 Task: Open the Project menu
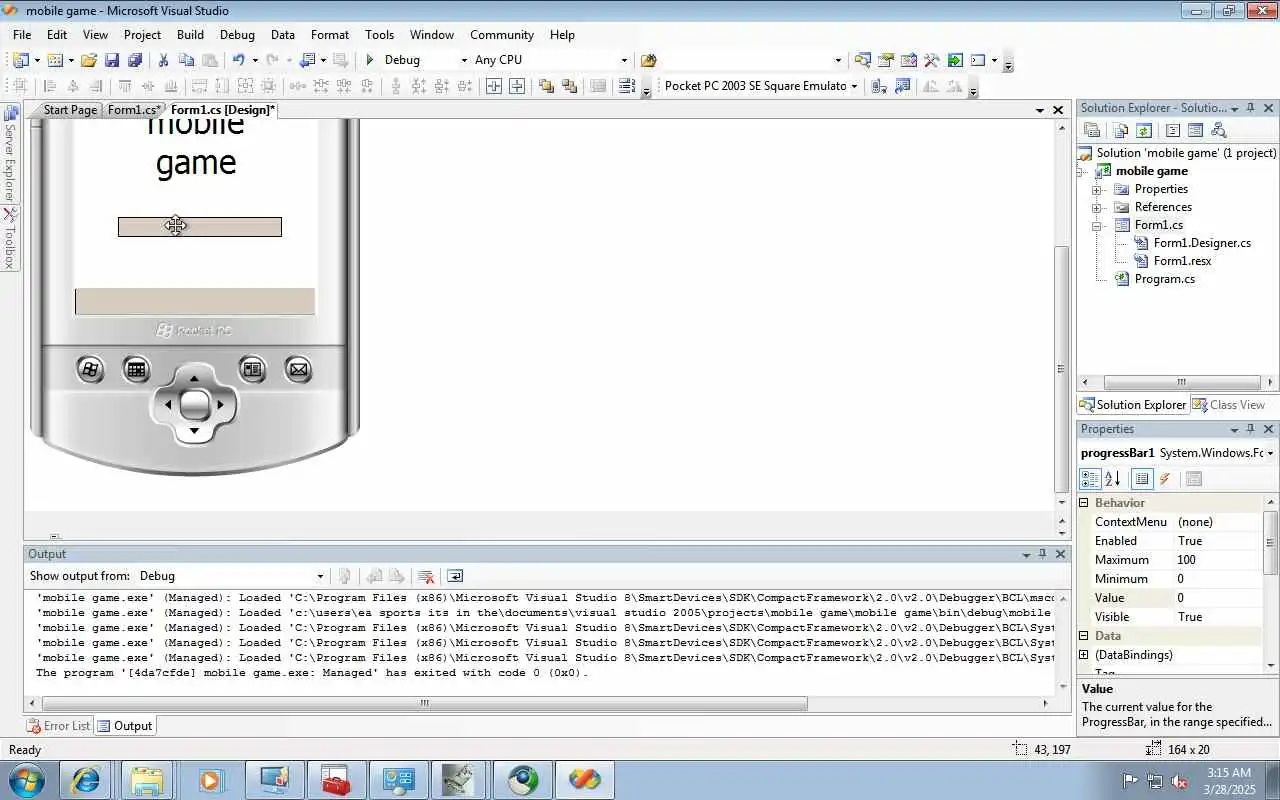pos(142,34)
